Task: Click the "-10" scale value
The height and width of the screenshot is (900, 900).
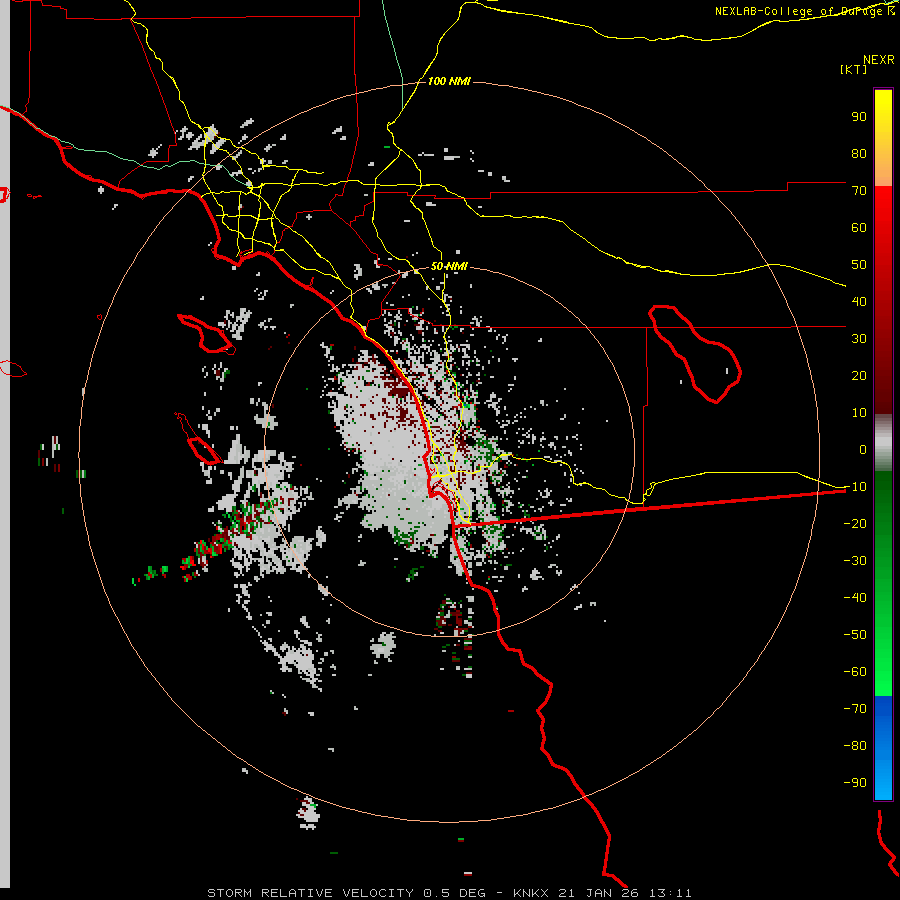Action: [855, 487]
